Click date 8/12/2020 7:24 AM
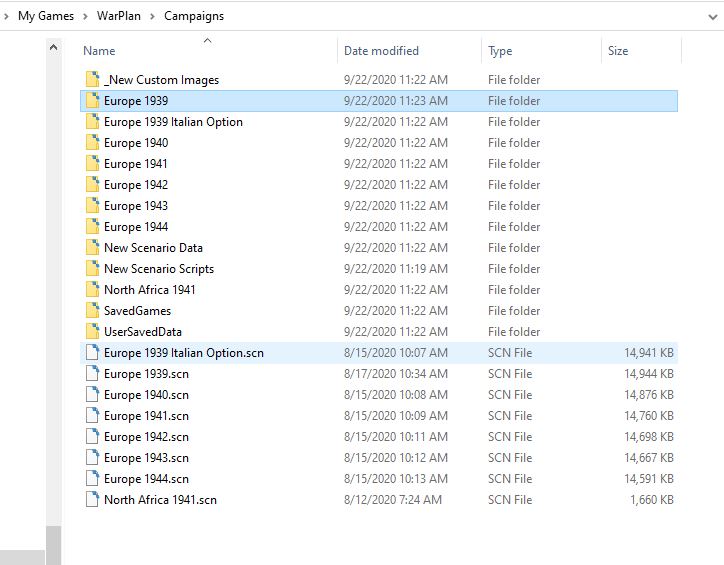This screenshot has width=724, height=565. [392, 500]
